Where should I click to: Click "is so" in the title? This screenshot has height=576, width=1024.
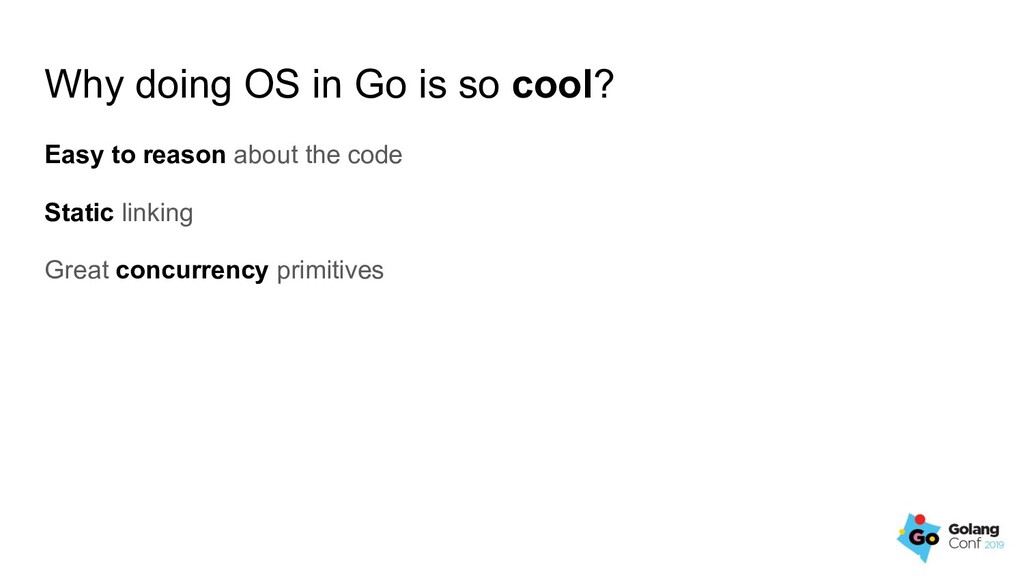[x=459, y=84]
